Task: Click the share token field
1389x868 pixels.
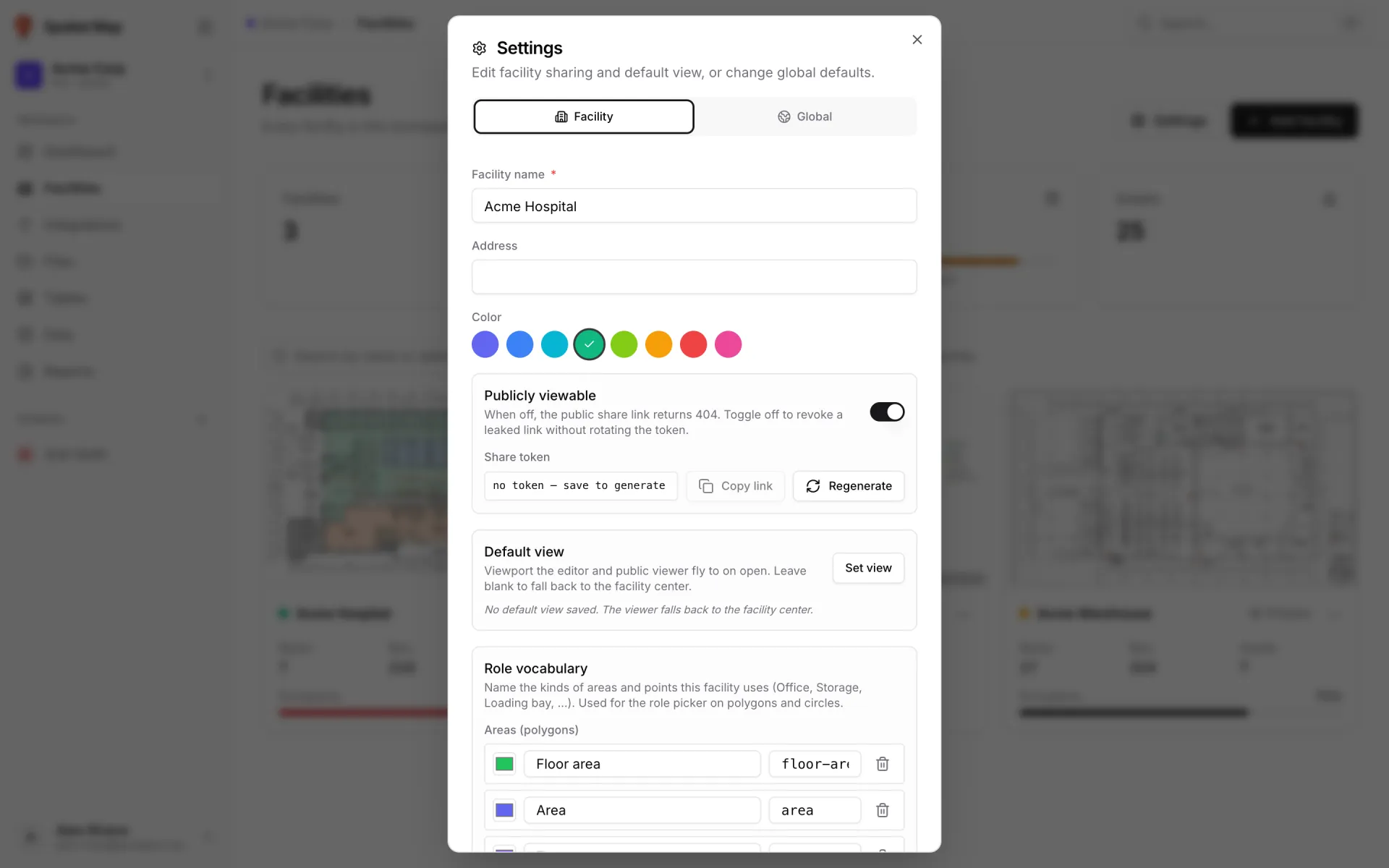Action: [x=580, y=486]
